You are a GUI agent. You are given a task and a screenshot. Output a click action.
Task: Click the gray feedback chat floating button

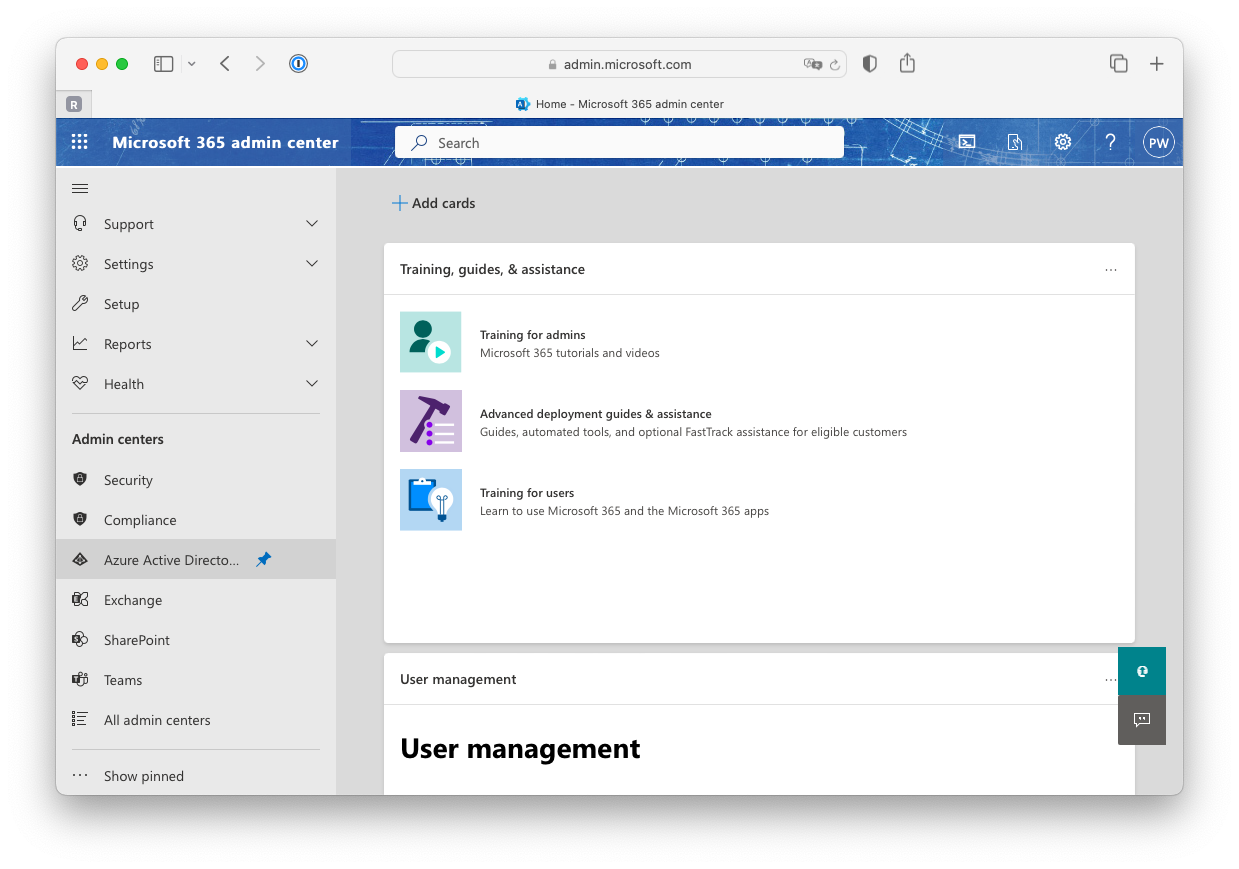point(1142,720)
